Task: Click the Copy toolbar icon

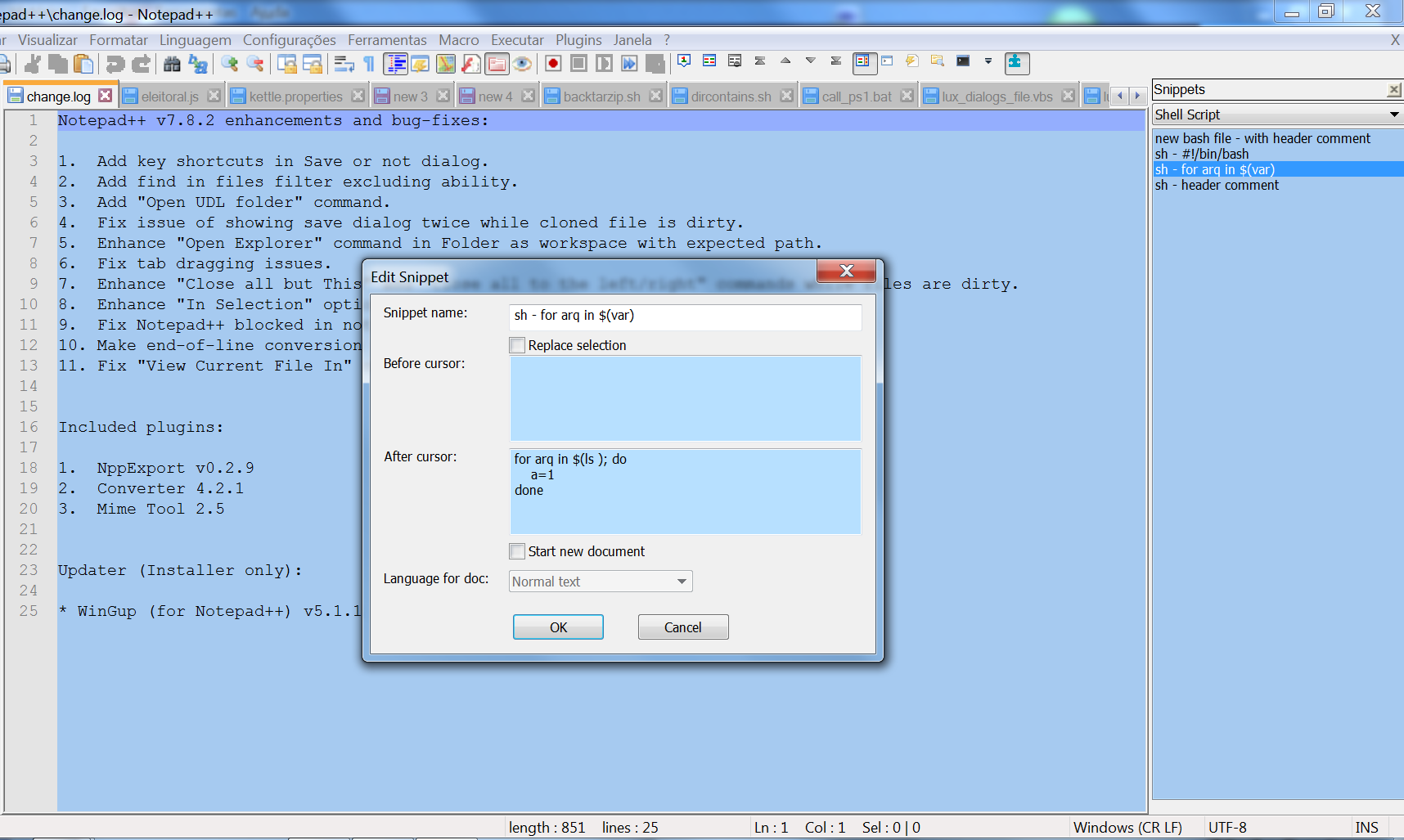Action: pos(58,64)
